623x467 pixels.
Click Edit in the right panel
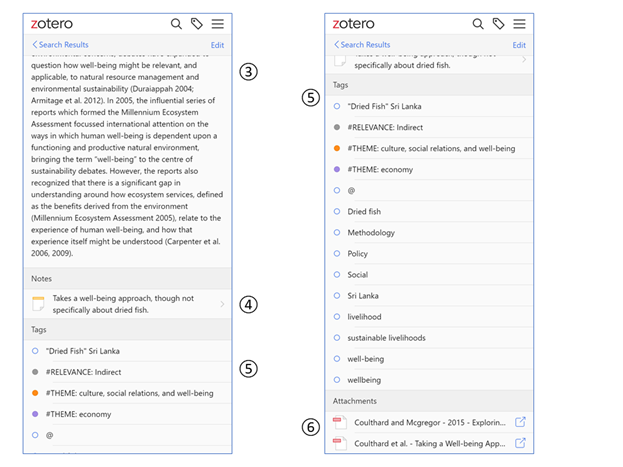[519, 45]
